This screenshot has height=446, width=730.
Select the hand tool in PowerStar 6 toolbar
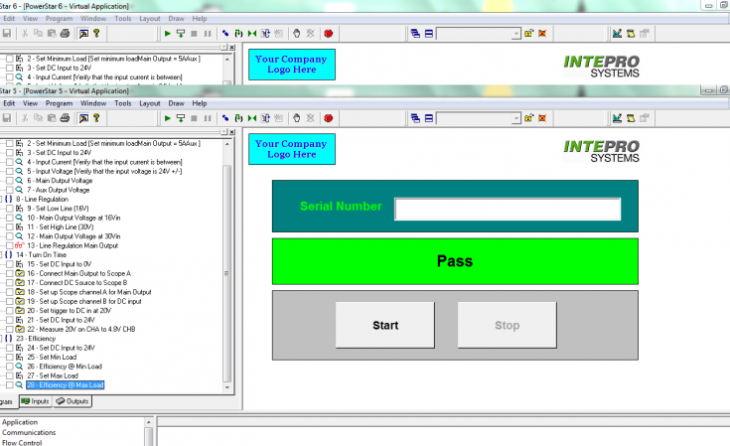pos(297,34)
